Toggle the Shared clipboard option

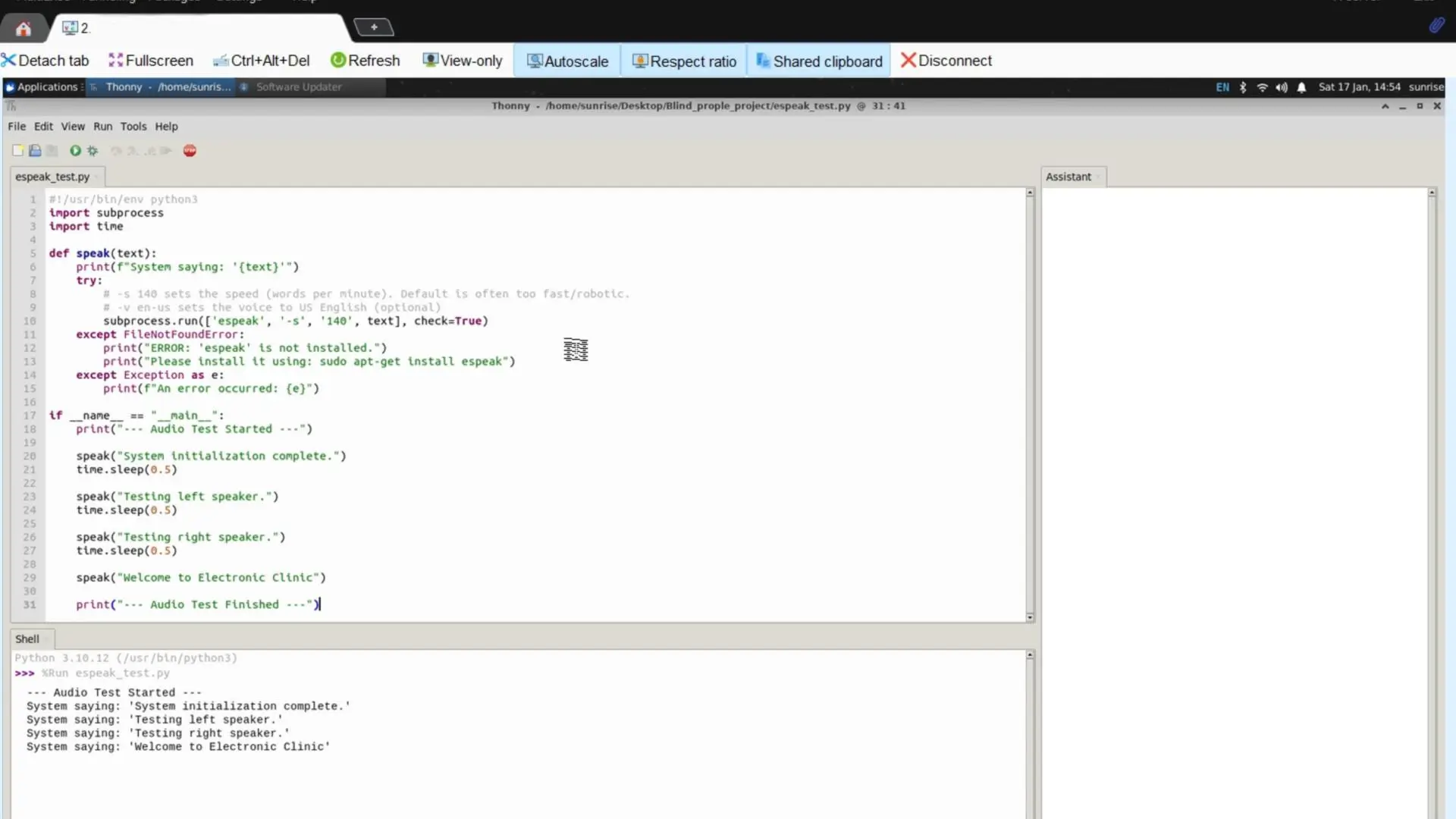click(819, 61)
